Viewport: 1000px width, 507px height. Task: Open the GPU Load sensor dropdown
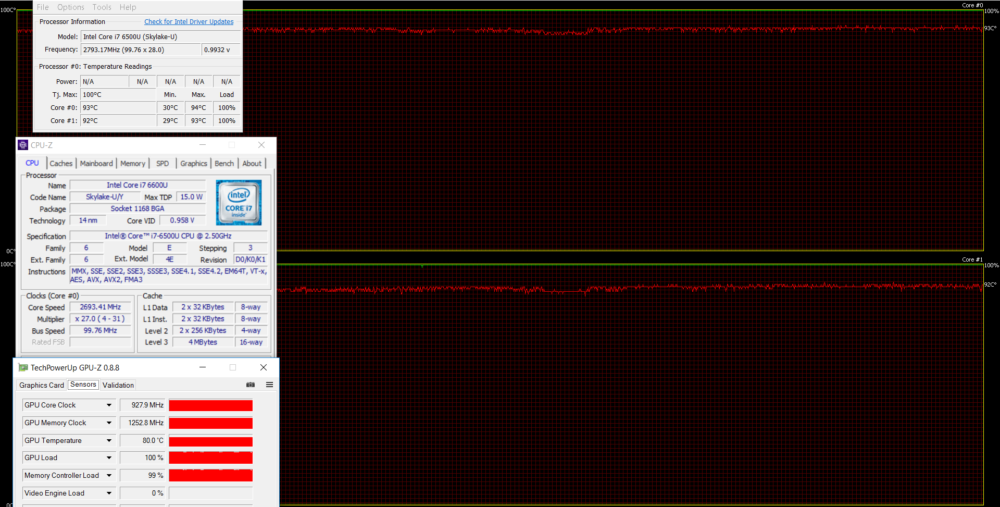[109, 458]
